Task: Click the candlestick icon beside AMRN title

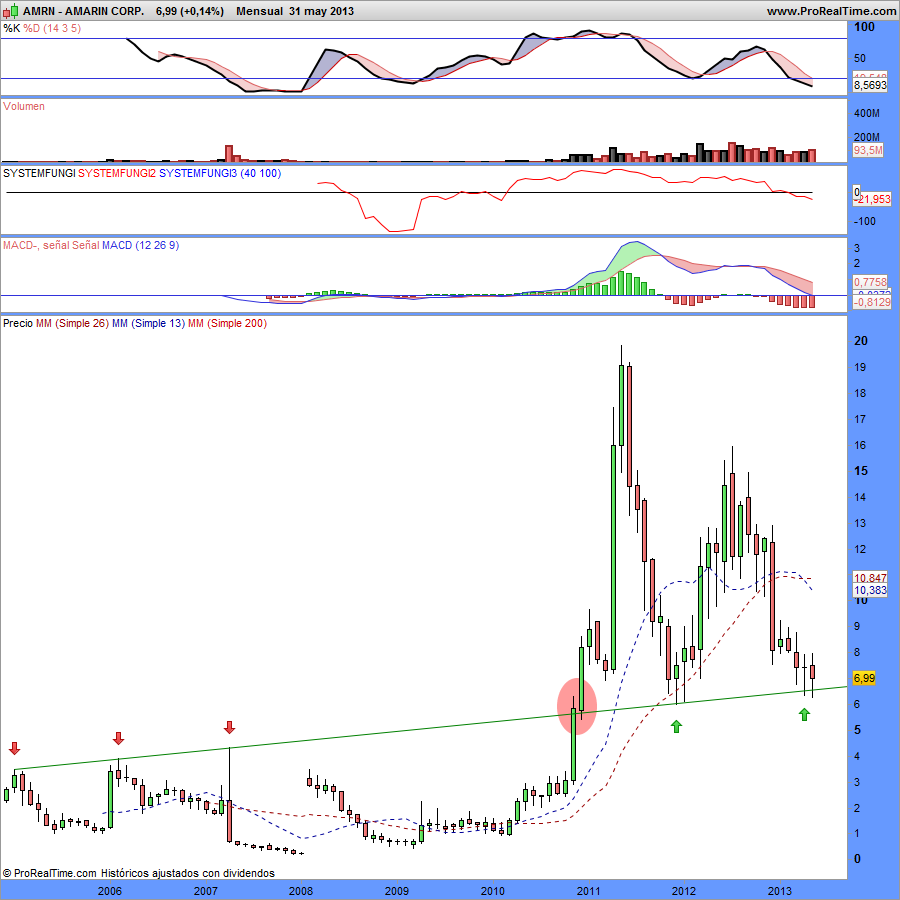Action: click(11, 11)
